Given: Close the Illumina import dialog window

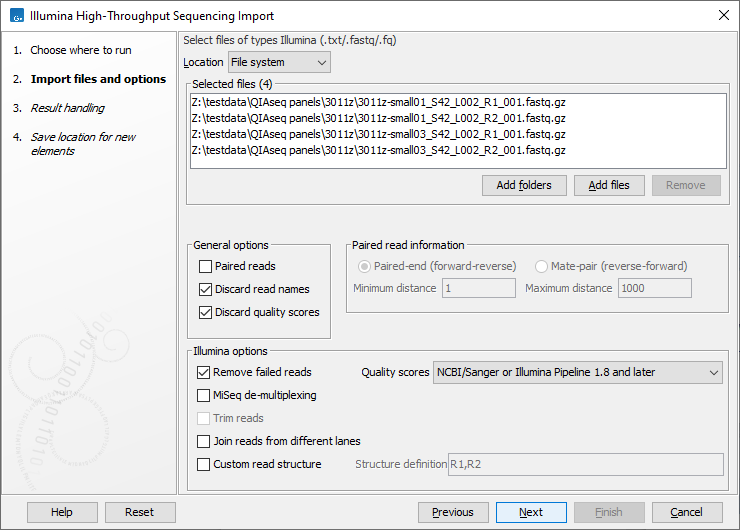Looking at the screenshot, I should pyautogui.click(x=722, y=16).
